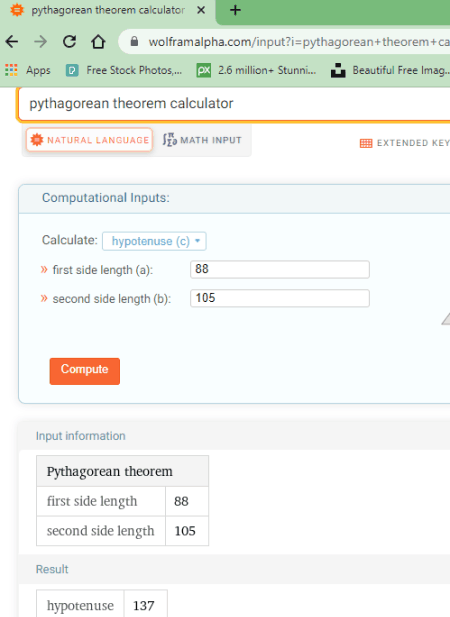Switch to Math Input mode

tap(202, 140)
